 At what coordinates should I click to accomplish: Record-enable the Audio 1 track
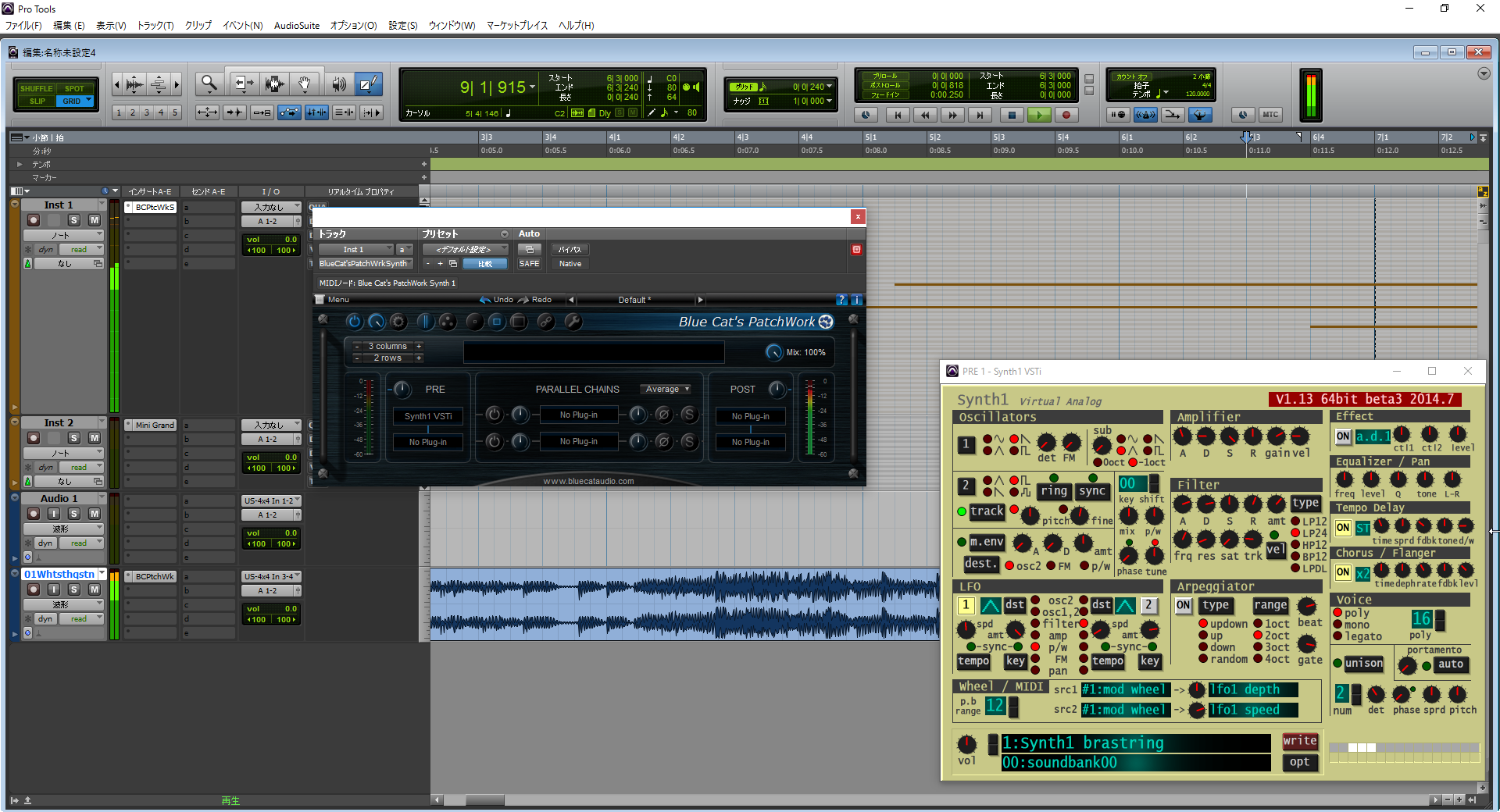[x=34, y=514]
